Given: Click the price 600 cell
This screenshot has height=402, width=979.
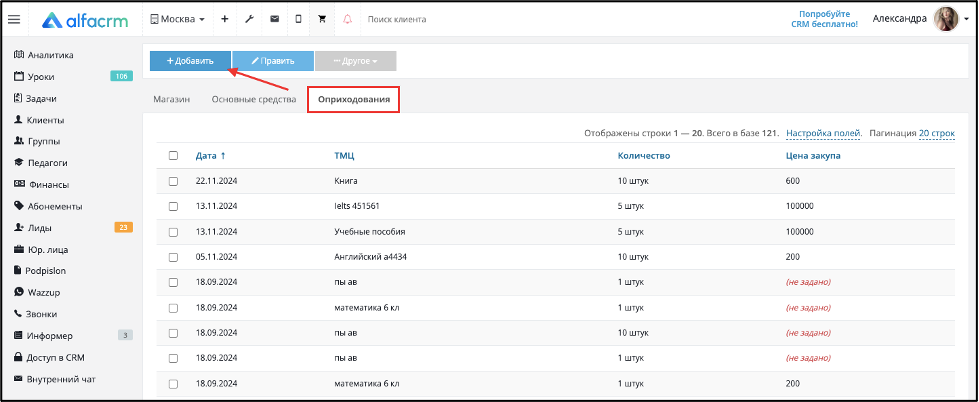Looking at the screenshot, I should coord(793,181).
